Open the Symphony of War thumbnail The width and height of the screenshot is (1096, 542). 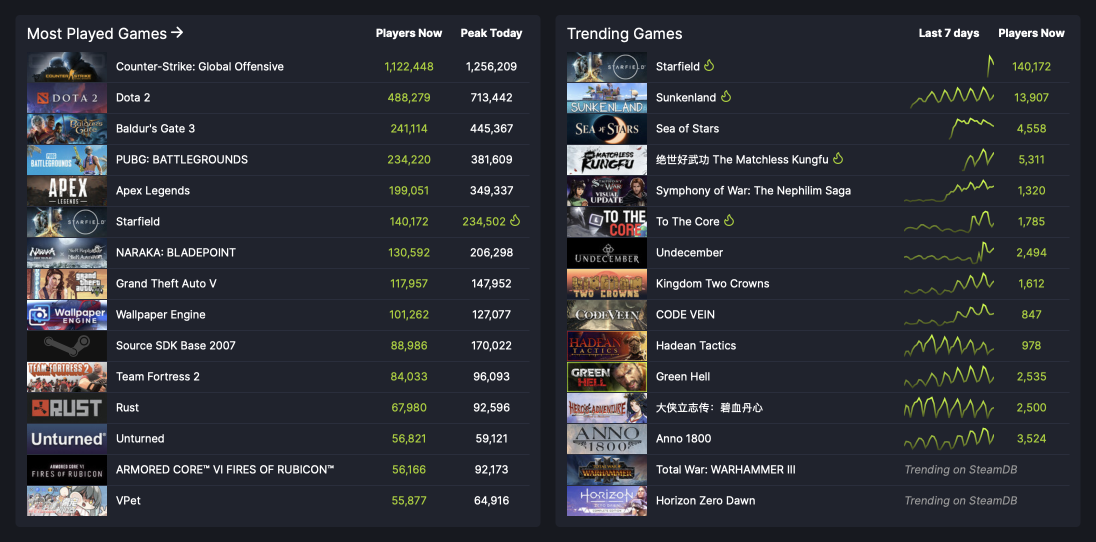607,190
